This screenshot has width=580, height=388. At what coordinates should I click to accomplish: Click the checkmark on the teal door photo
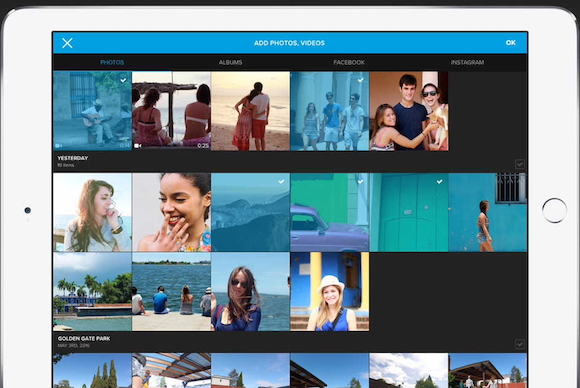[x=439, y=181]
